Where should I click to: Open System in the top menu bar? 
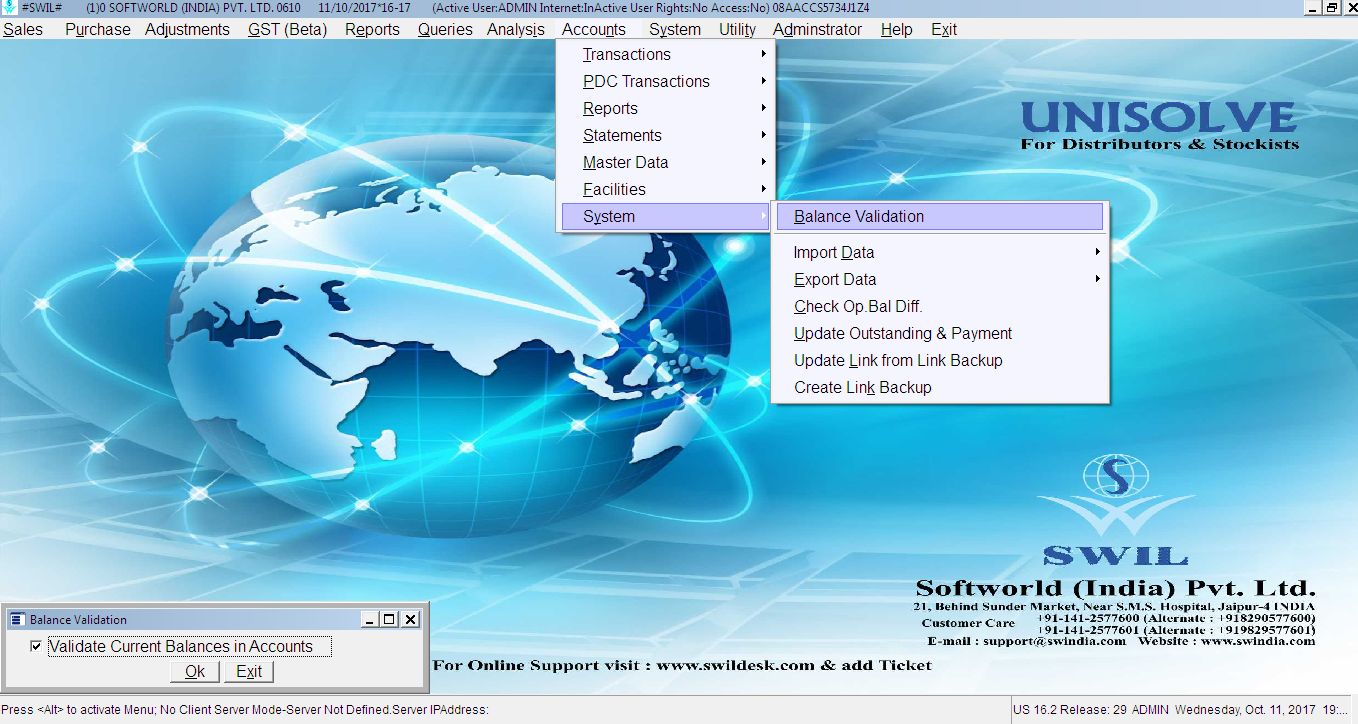click(x=675, y=30)
